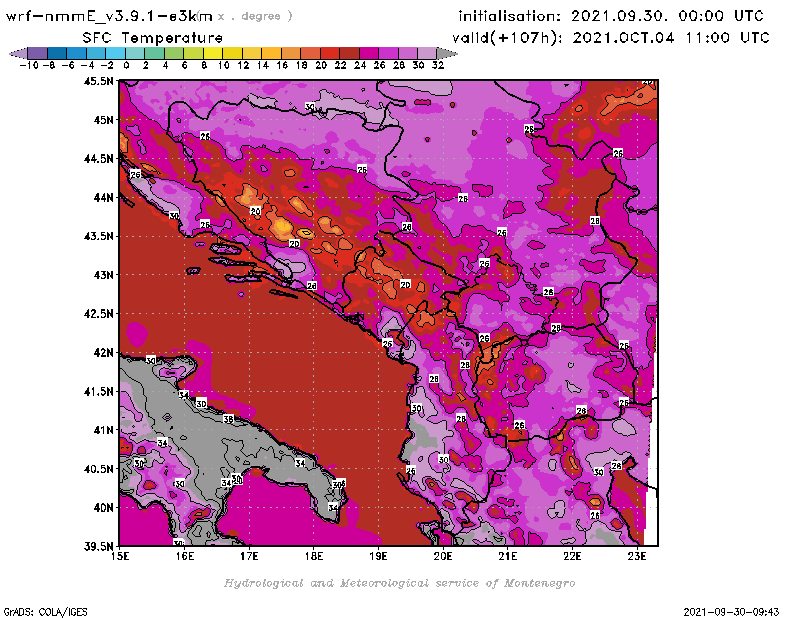800x618 pixels.
Task: Click the 38 contour label over southern Italy
Action: click(x=228, y=419)
